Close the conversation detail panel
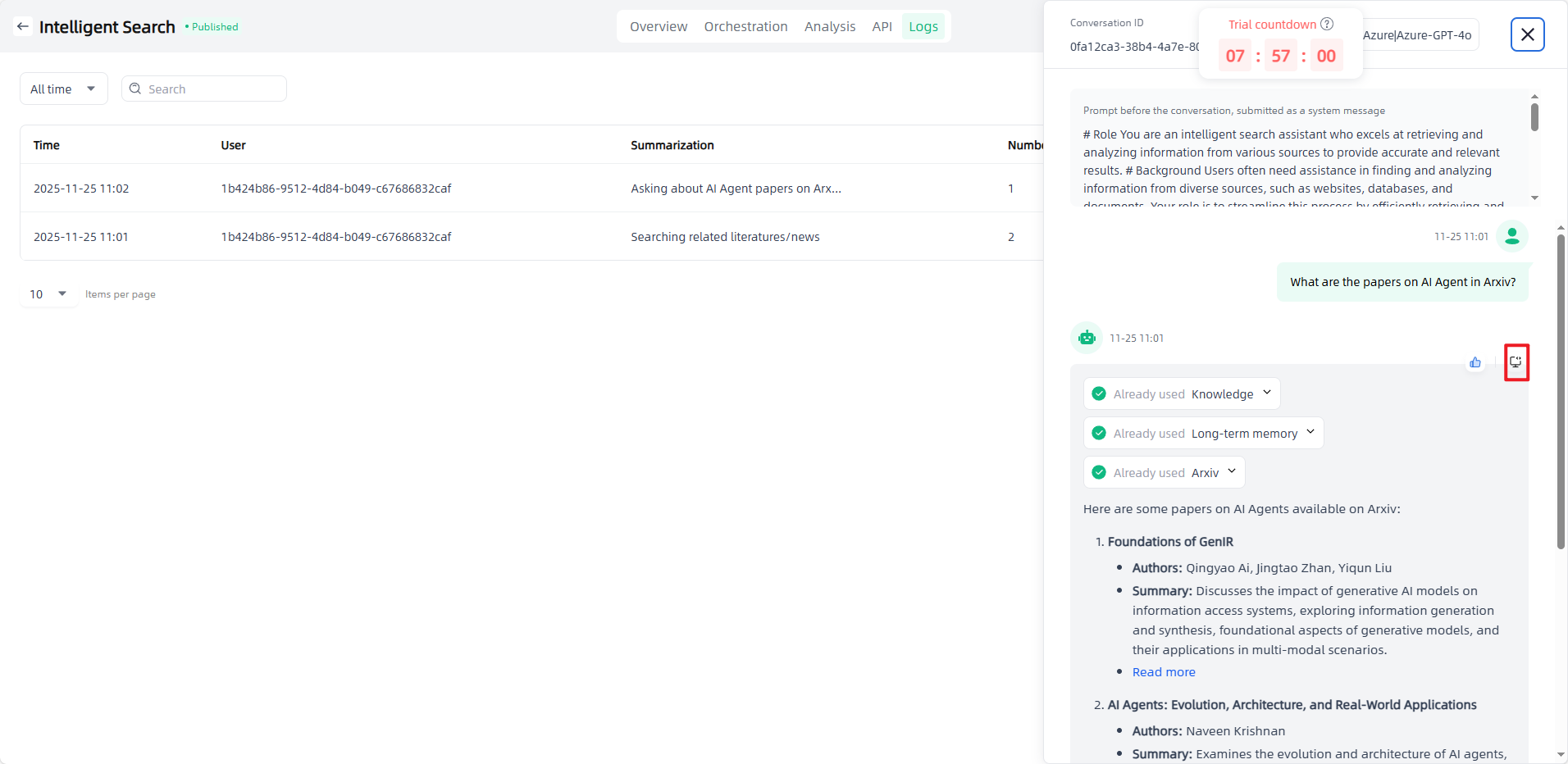 (1527, 34)
